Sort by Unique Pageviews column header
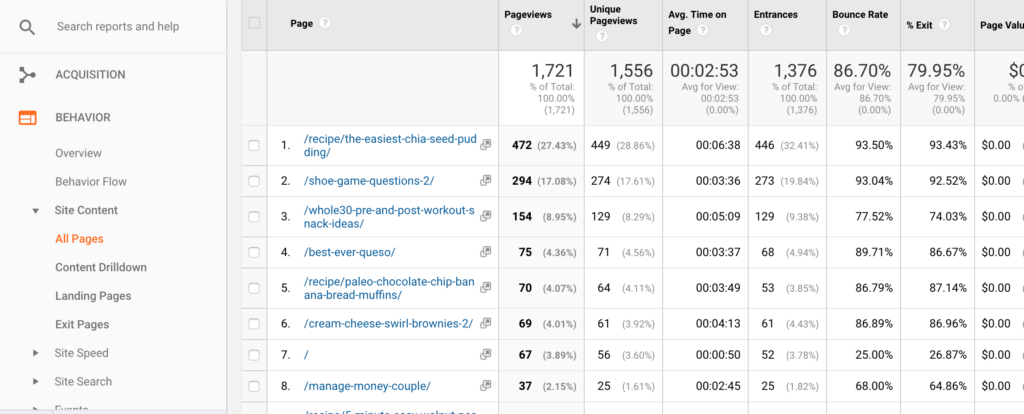 click(x=614, y=15)
